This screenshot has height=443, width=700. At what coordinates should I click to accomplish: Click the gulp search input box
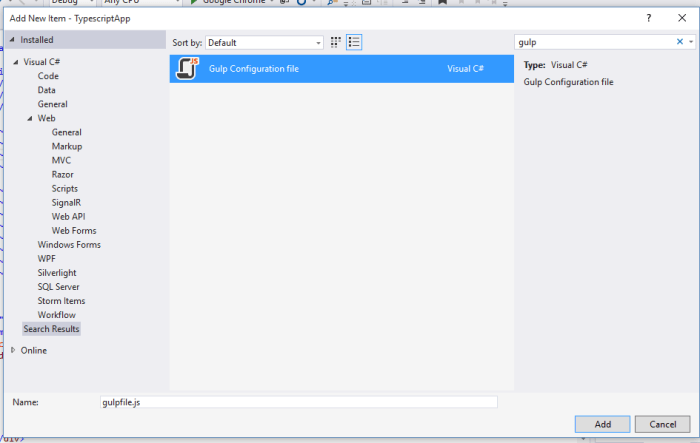pos(595,42)
